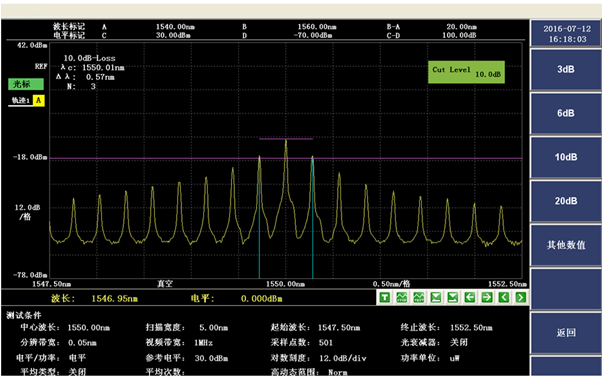Screen dimensions: 603x378
Task: Click the left arrow icon with tail
Action: (x=470, y=297)
